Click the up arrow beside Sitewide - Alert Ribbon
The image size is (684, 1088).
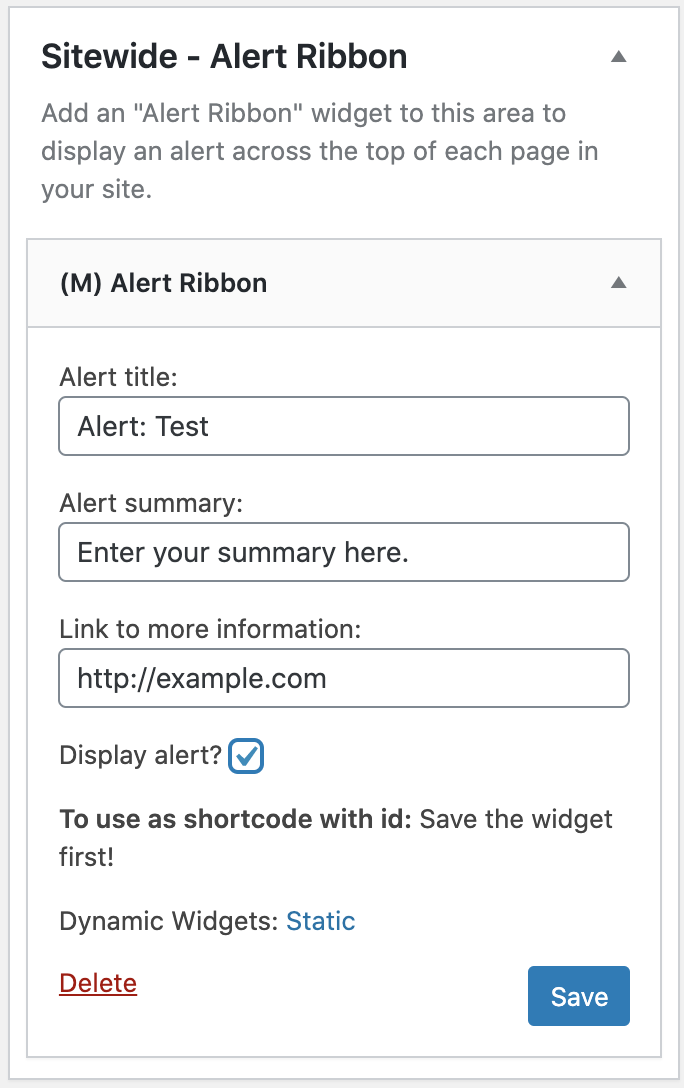pyautogui.click(x=618, y=57)
